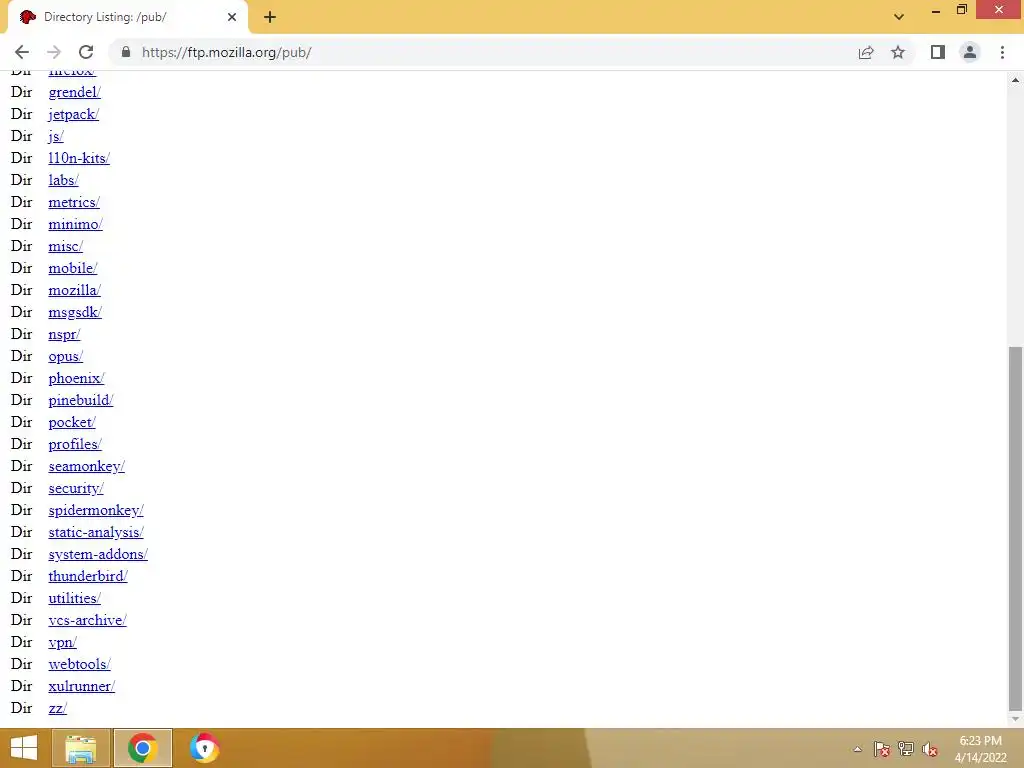Open the thunderbird/ directory
The width and height of the screenshot is (1024, 768).
coord(88,576)
